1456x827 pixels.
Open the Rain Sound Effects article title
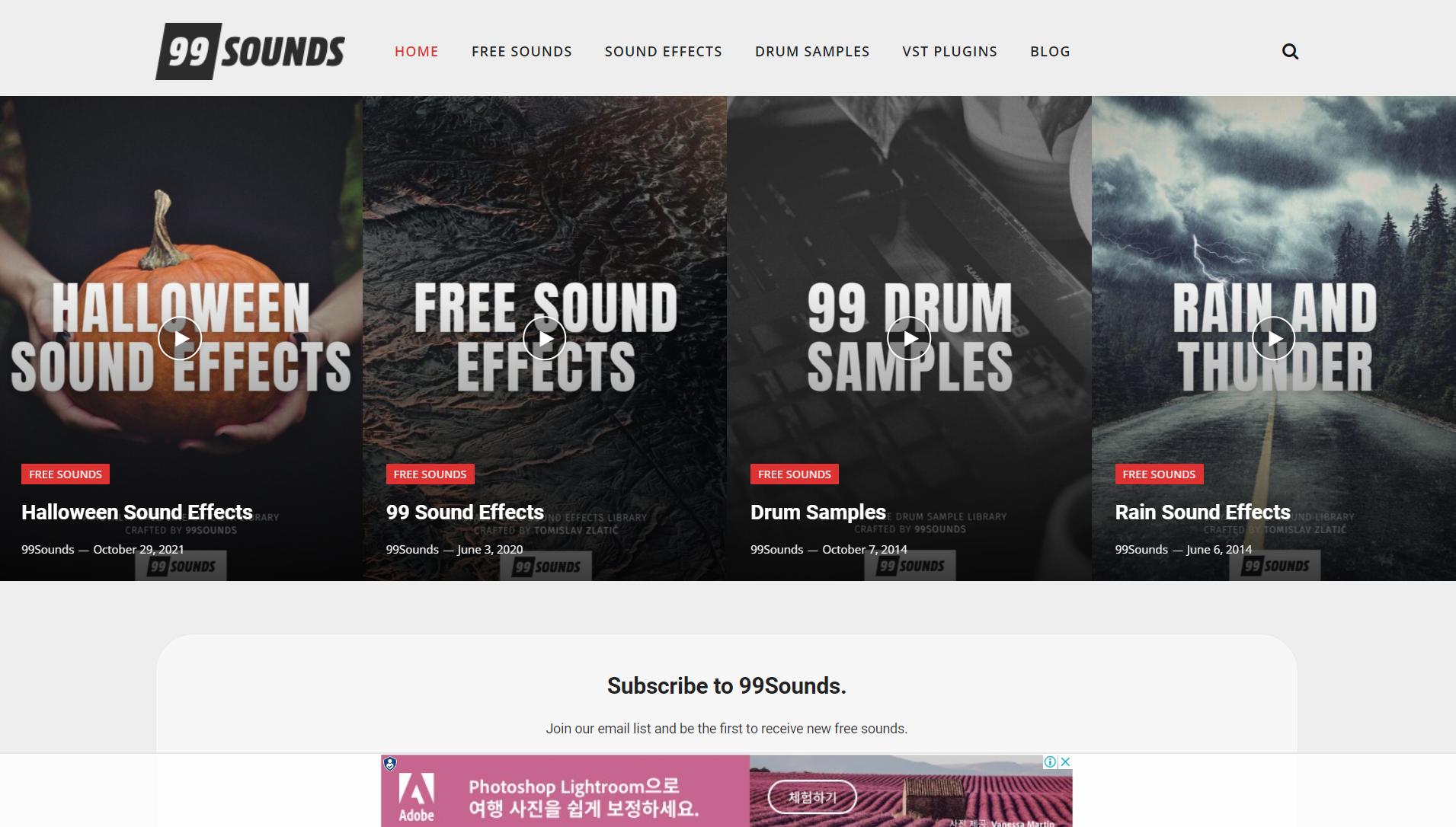coord(1202,512)
